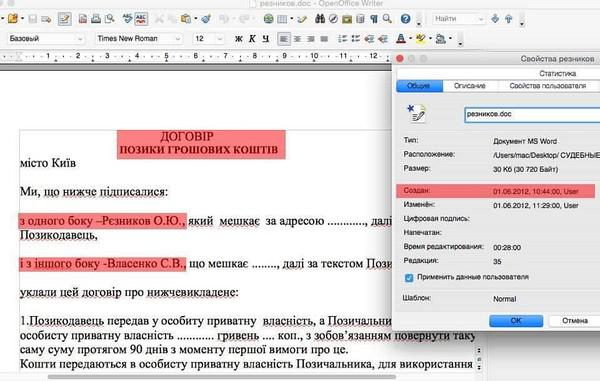600x381 pixels.
Task: Apply font color A icon
Action: (401, 39)
